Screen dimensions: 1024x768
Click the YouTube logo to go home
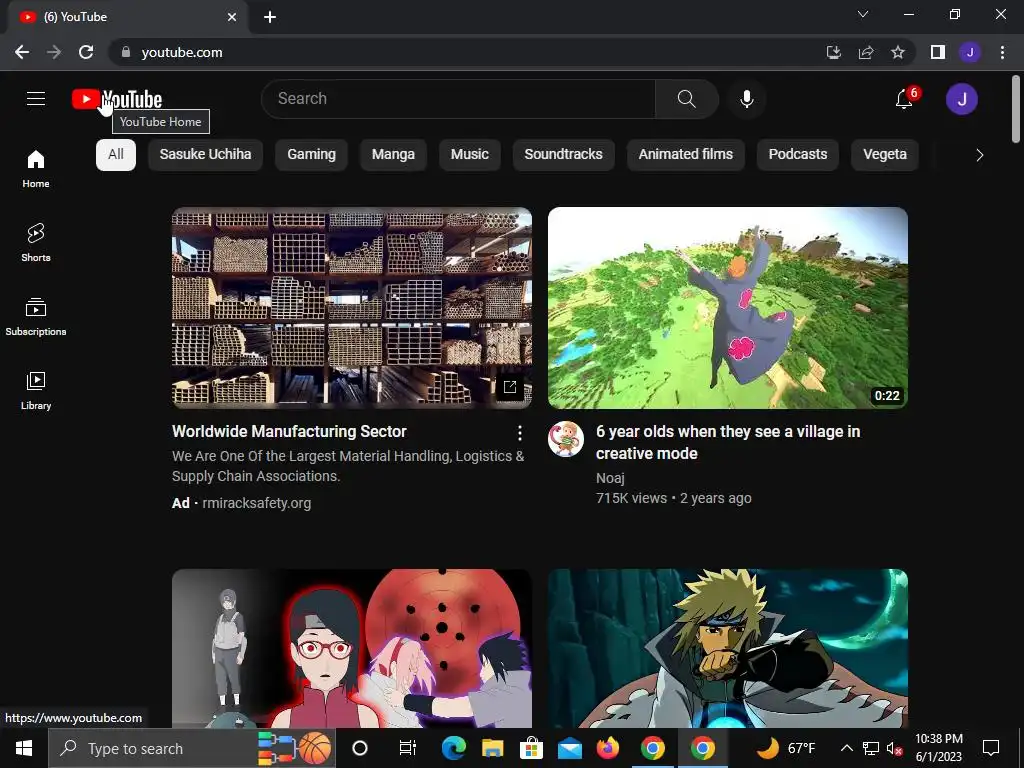click(117, 99)
